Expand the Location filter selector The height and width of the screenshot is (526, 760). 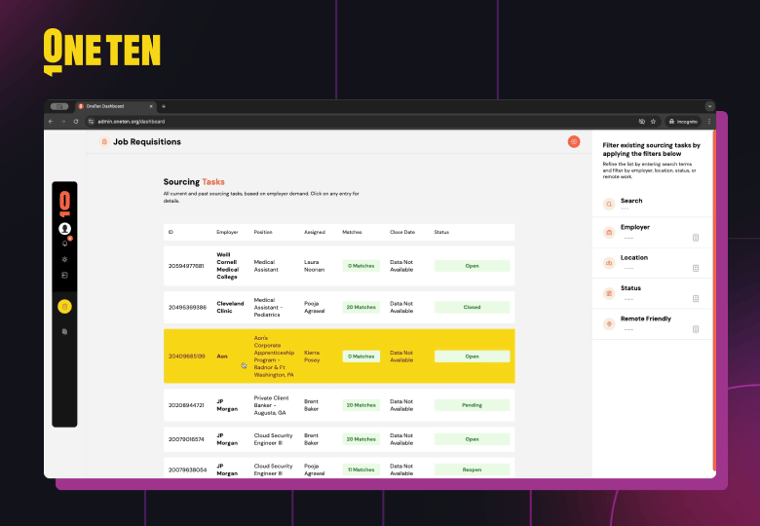click(x=696, y=268)
